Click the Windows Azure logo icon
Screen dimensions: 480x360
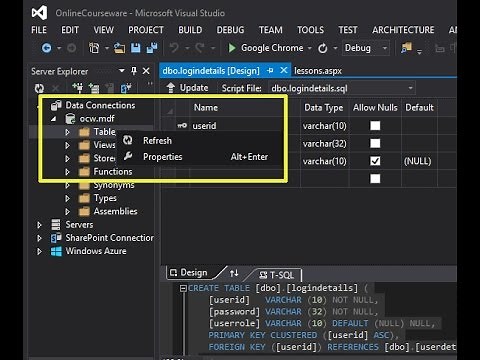click(x=56, y=251)
